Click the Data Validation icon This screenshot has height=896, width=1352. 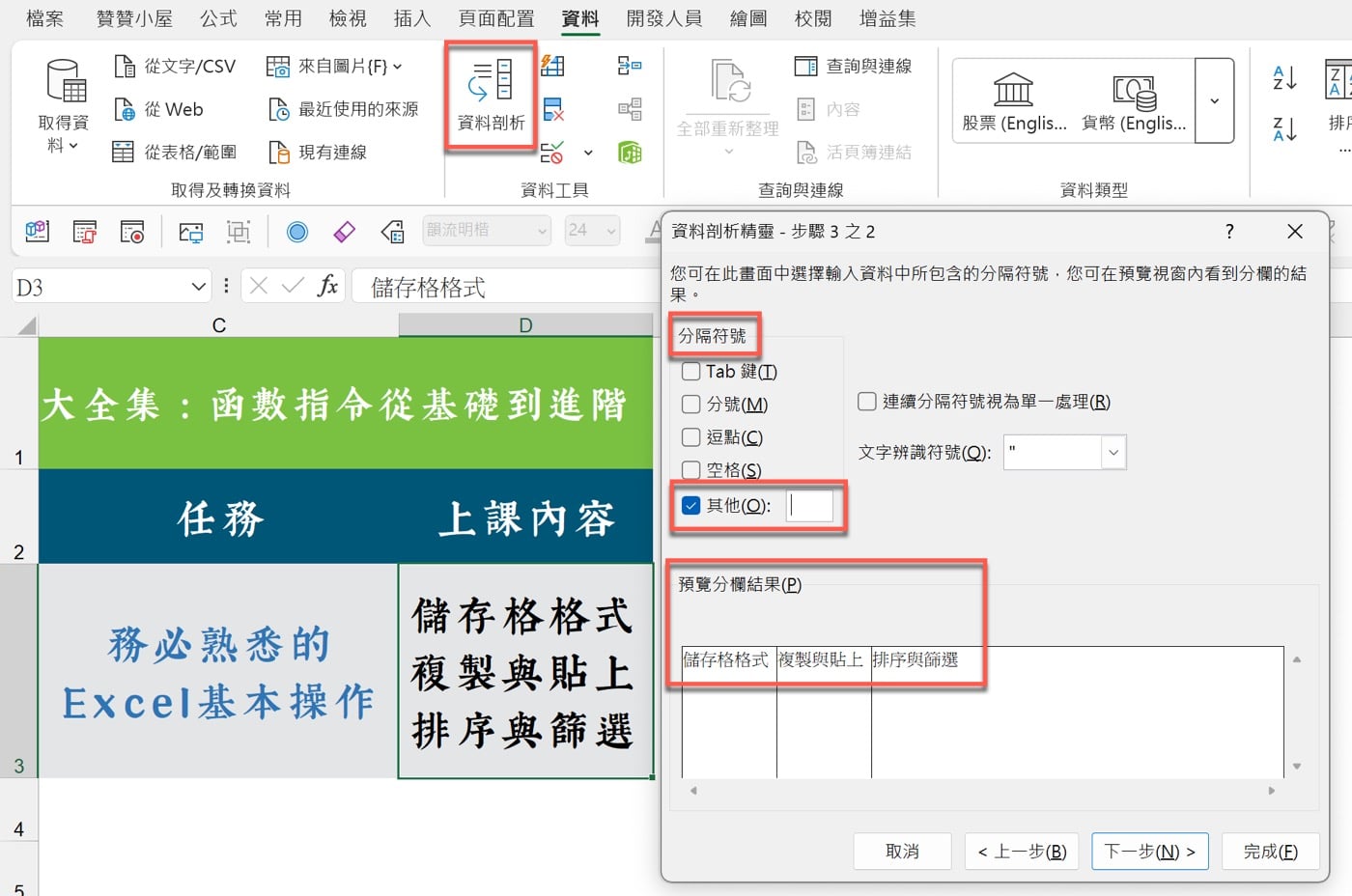tap(552, 152)
